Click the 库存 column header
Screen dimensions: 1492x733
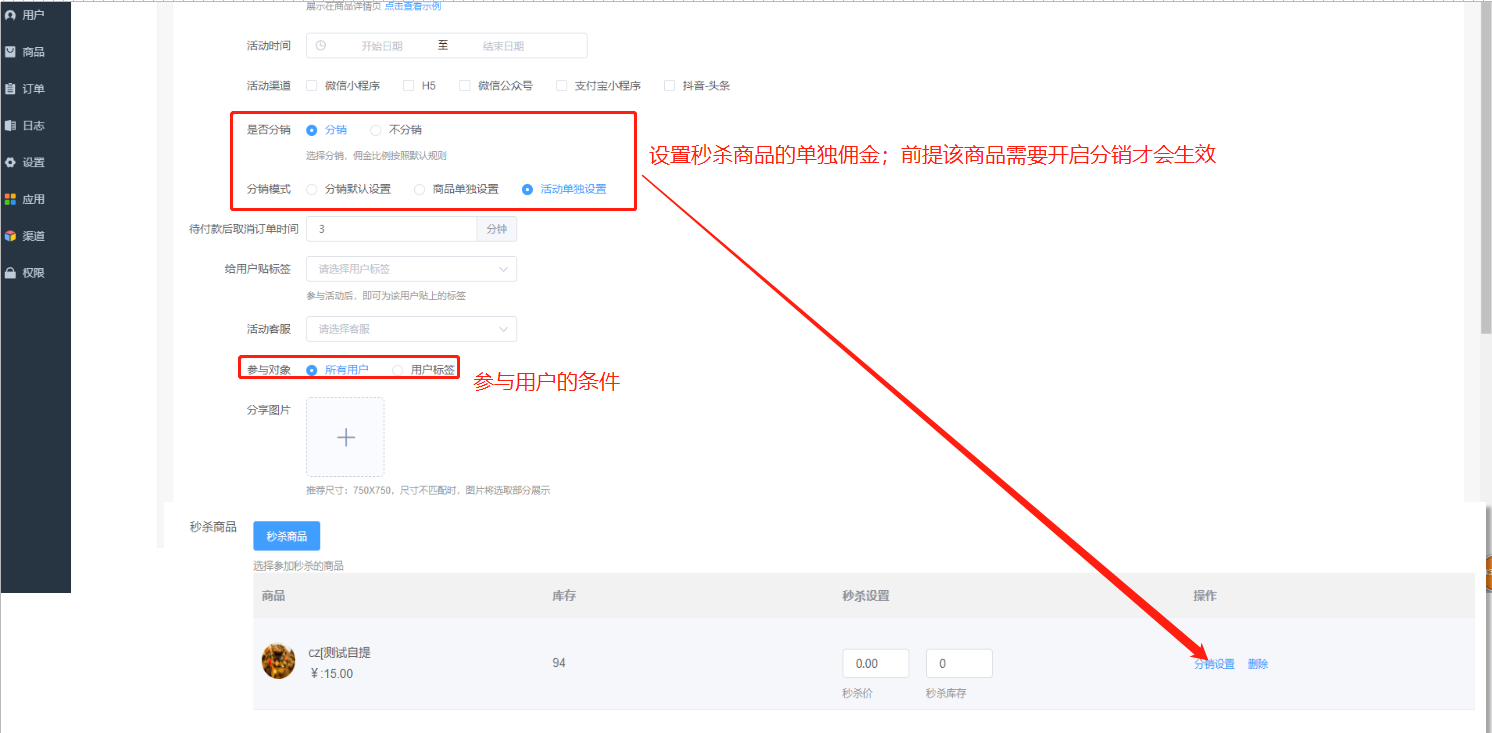(x=564, y=596)
